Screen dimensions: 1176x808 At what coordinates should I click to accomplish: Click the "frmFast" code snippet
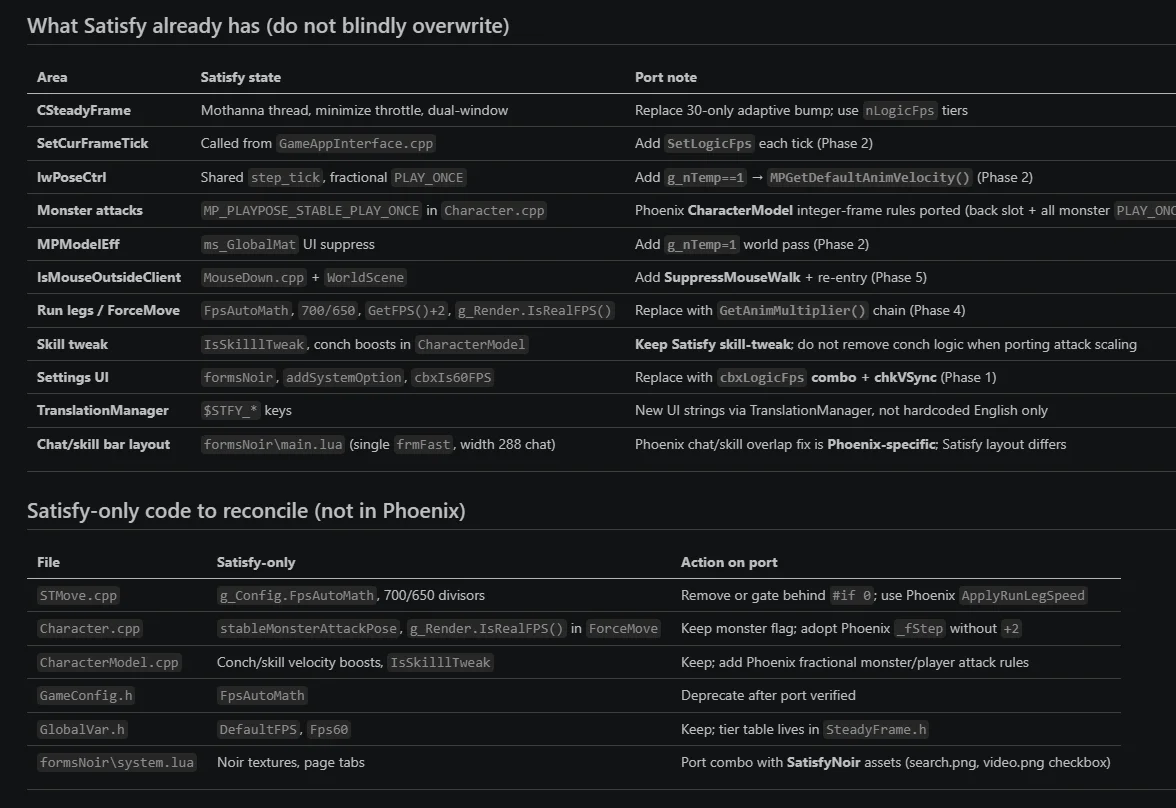424,444
